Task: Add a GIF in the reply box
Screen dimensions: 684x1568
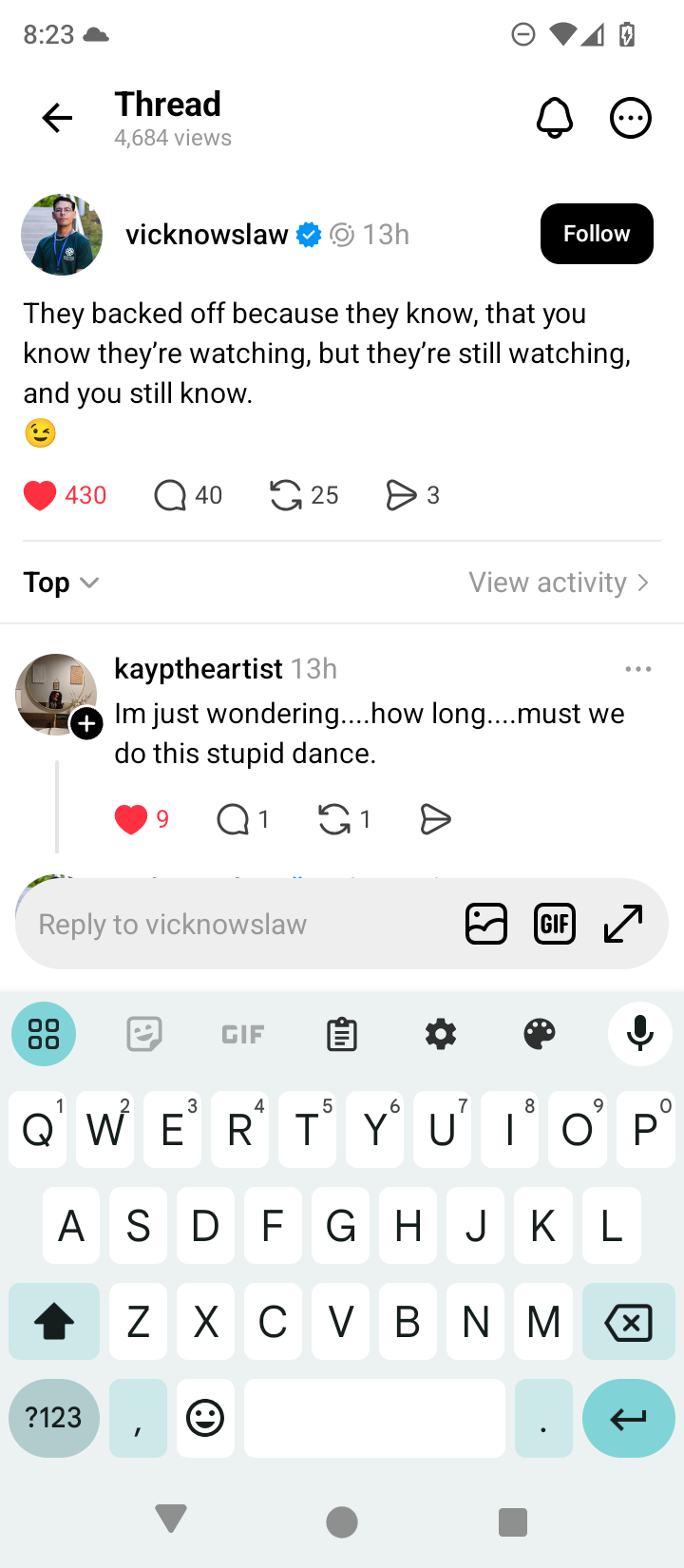Action: (555, 924)
